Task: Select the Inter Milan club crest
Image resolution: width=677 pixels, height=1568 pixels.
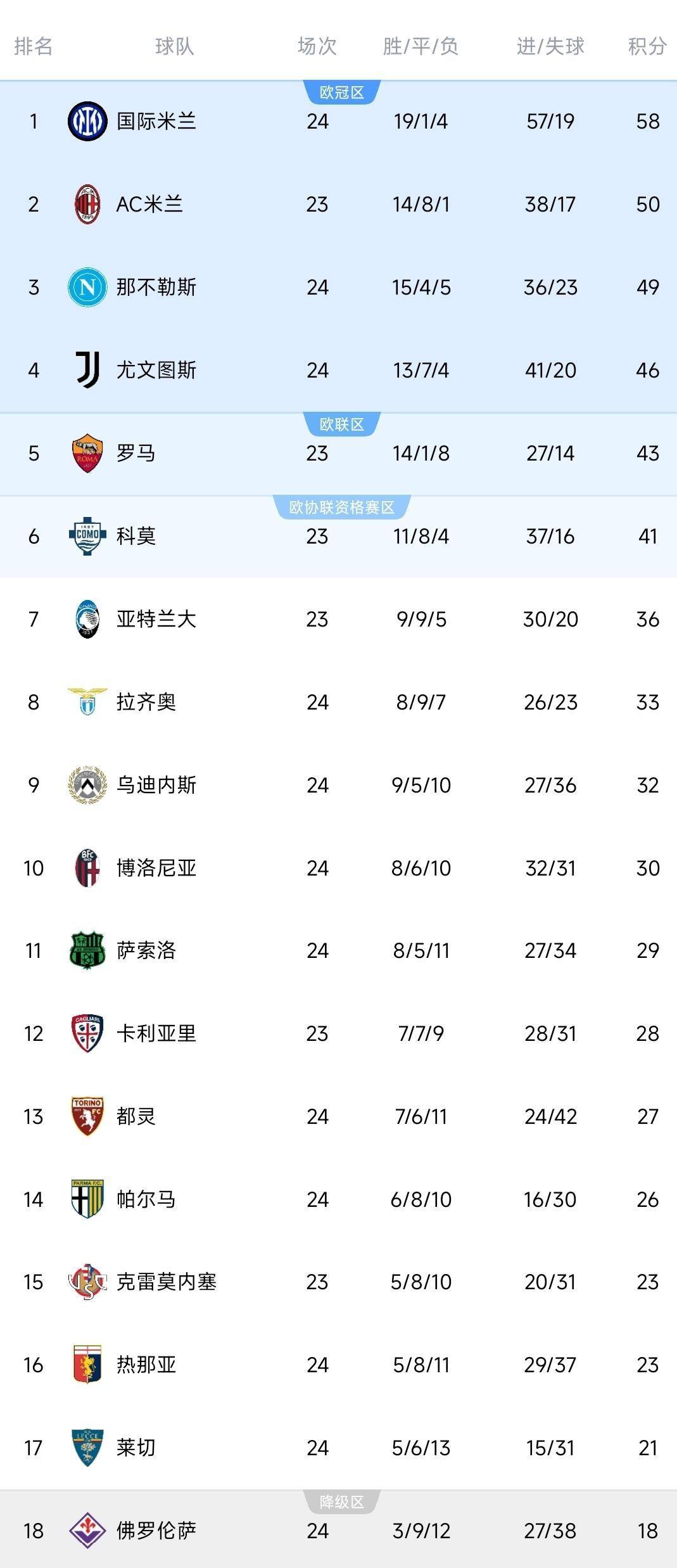Action: 89,122
